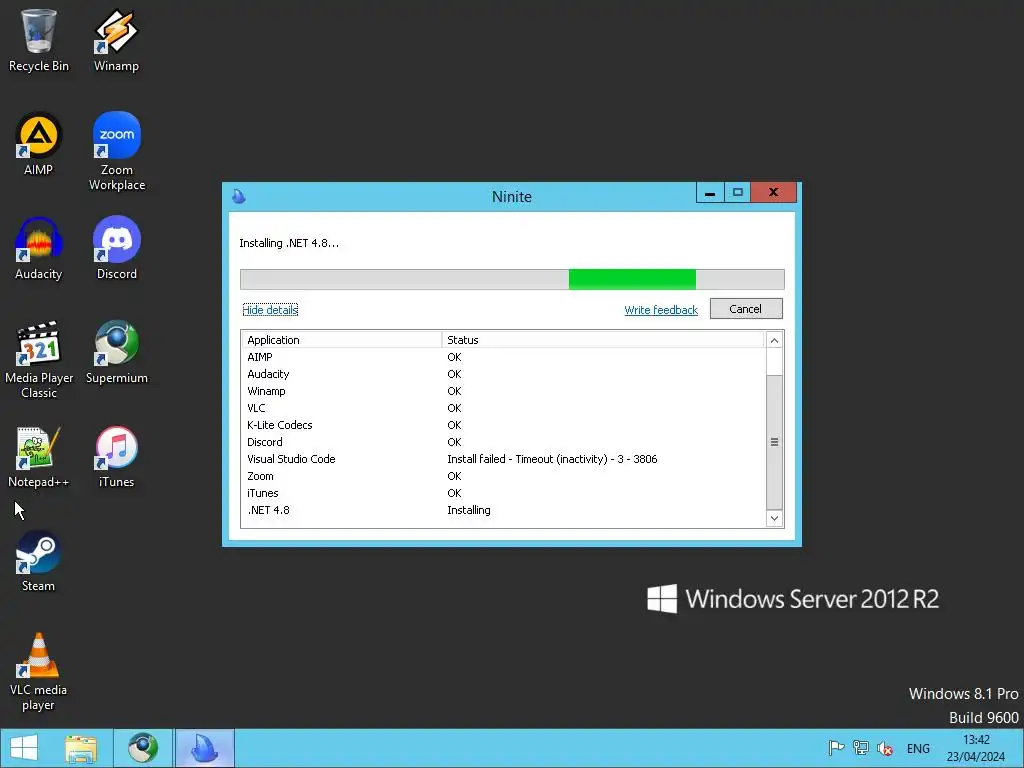Open the Write feedback link

point(661,310)
